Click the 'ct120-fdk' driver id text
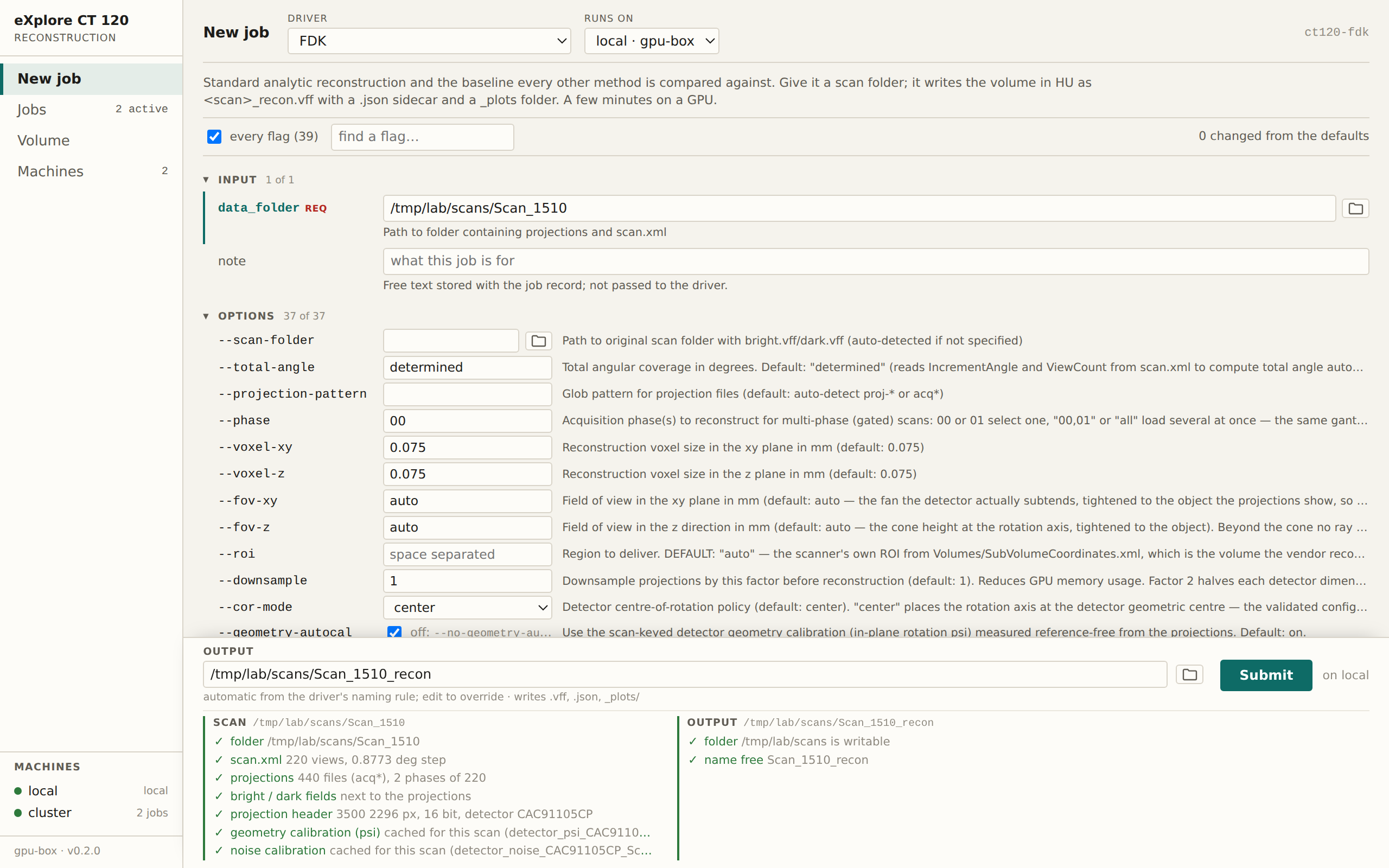This screenshot has height=868, width=1389. [x=1336, y=32]
